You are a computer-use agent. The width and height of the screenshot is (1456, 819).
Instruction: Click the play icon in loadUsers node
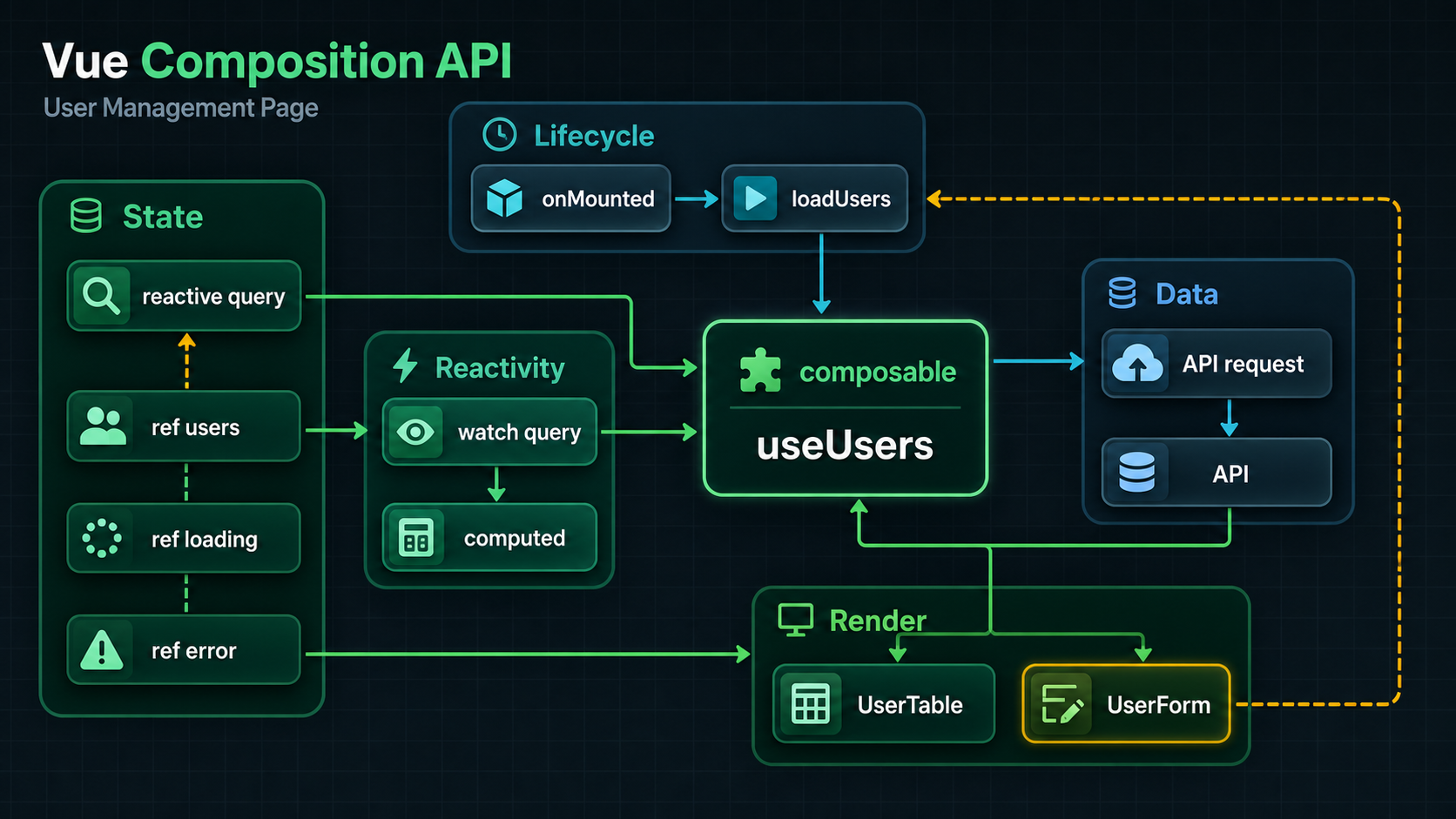coord(755,198)
